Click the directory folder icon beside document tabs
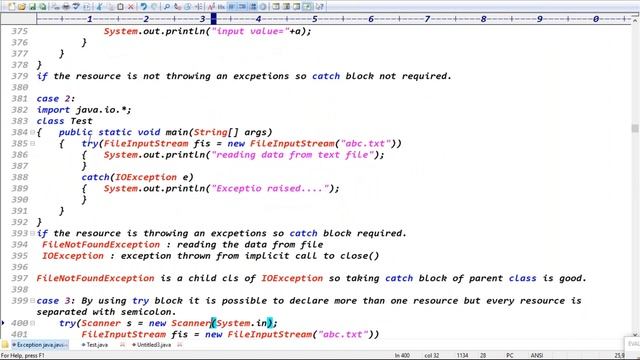Screen dimensions: 640x360 coord(5,345)
